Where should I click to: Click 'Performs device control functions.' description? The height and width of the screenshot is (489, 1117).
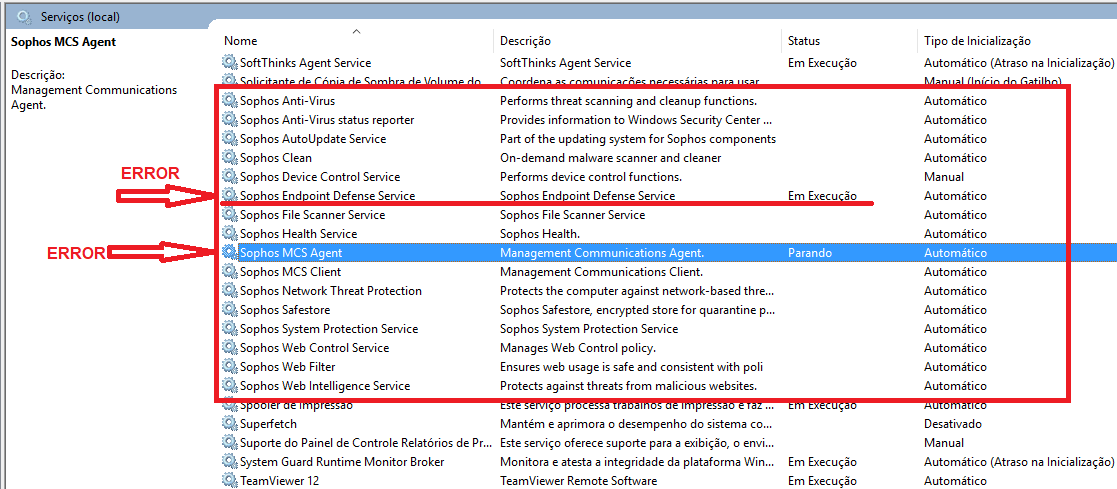pyautogui.click(x=591, y=177)
